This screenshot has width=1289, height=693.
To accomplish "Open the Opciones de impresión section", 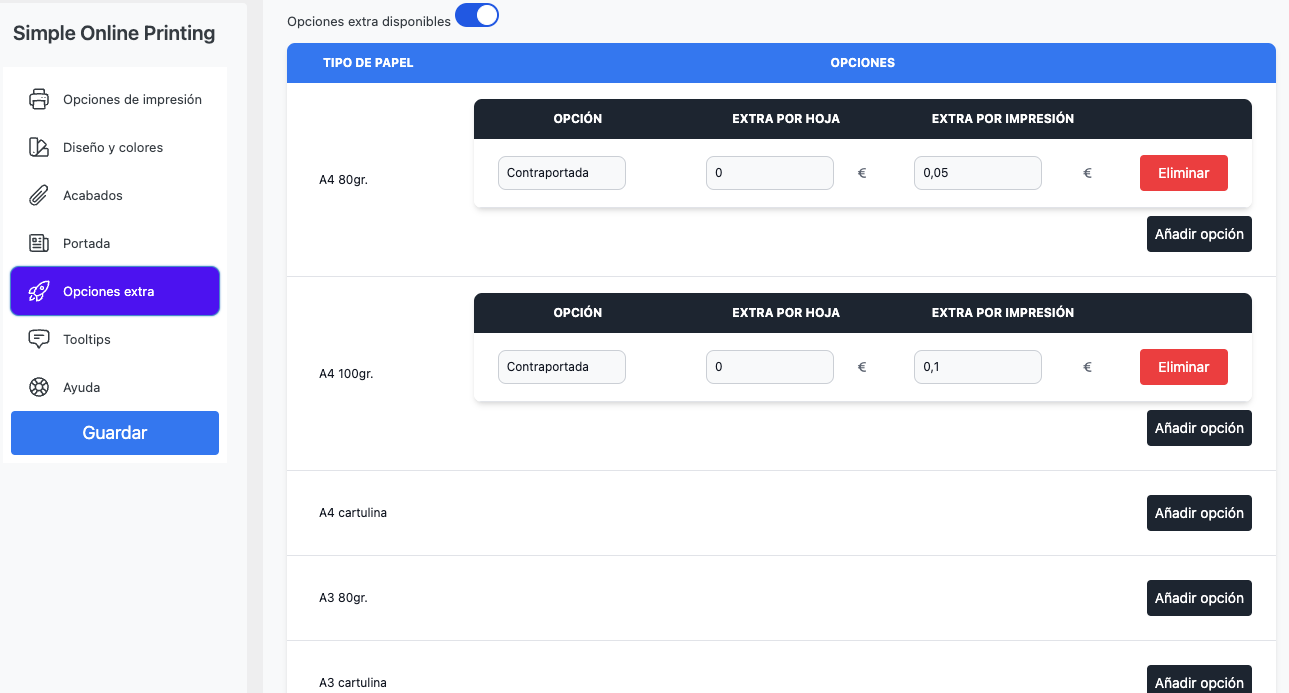I will pos(115,99).
